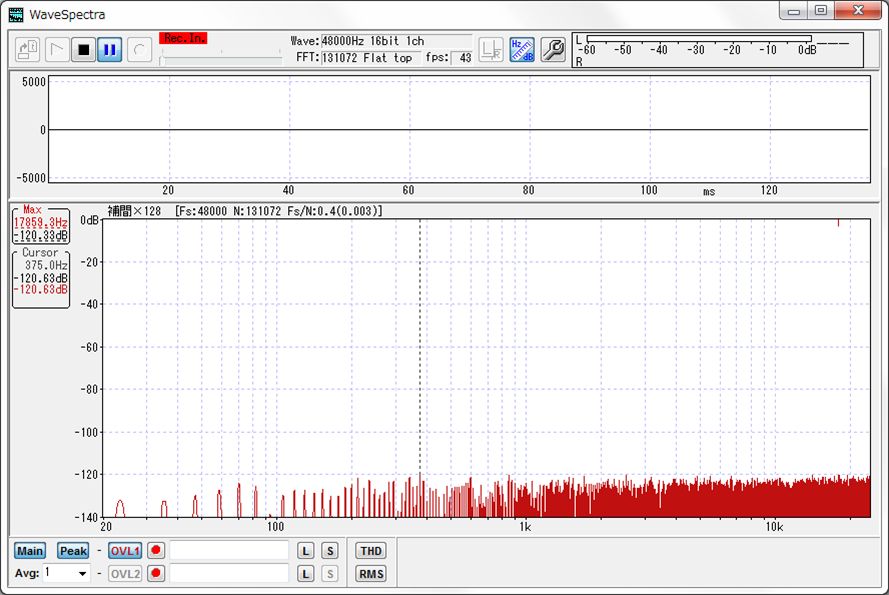Pause the audio capture
Viewport: 889px width, 595px height.
110,50
